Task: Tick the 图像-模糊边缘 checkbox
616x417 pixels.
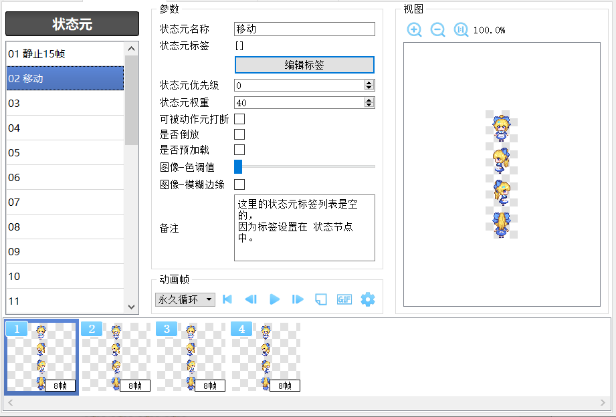Action: (x=239, y=184)
